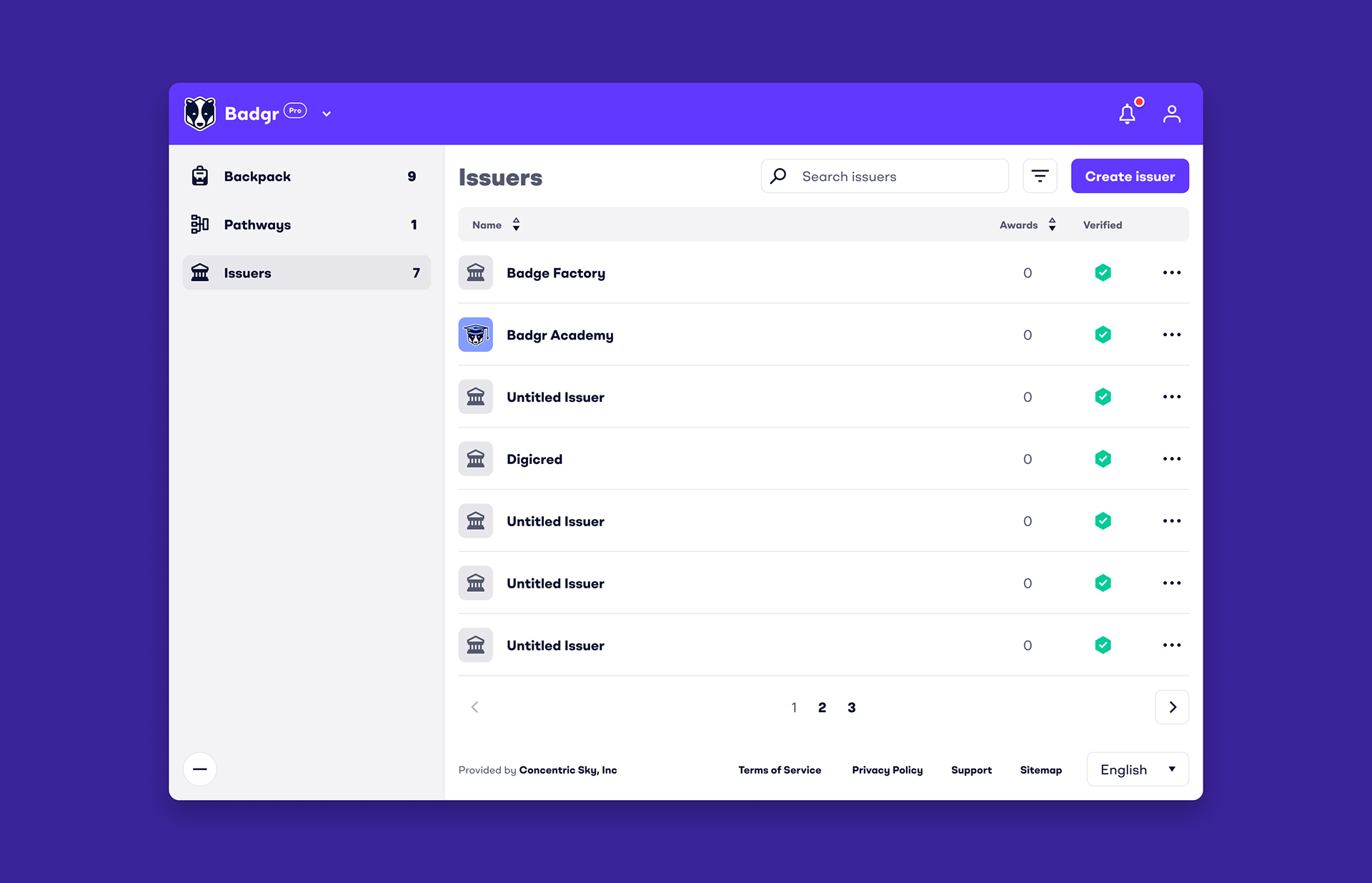The height and width of the screenshot is (883, 1372).
Task: Click Badge Factory's verified checkmark badge
Action: 1103,272
